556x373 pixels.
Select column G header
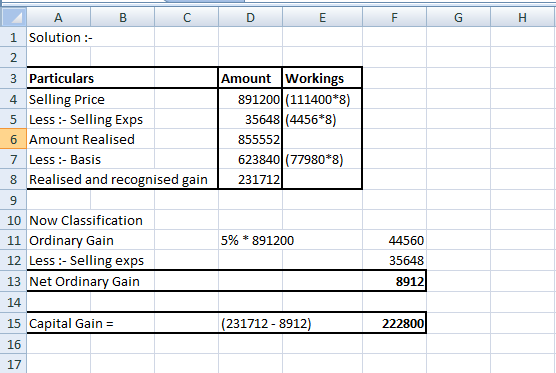(458, 17)
